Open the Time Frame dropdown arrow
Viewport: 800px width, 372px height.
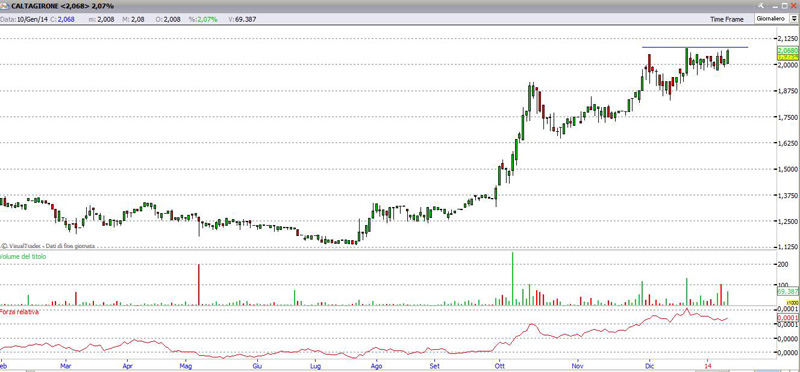(794, 19)
